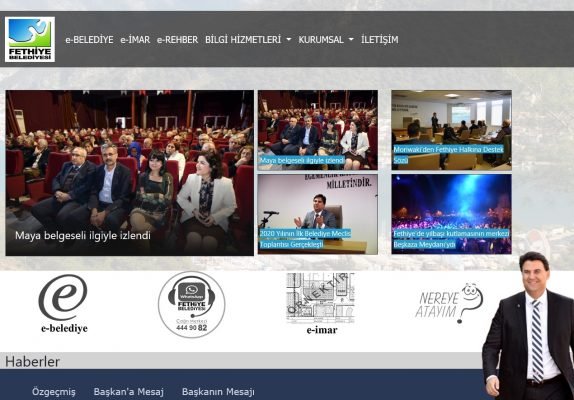Open the Özgeçmiş link
574x400 pixels.
tap(54, 392)
